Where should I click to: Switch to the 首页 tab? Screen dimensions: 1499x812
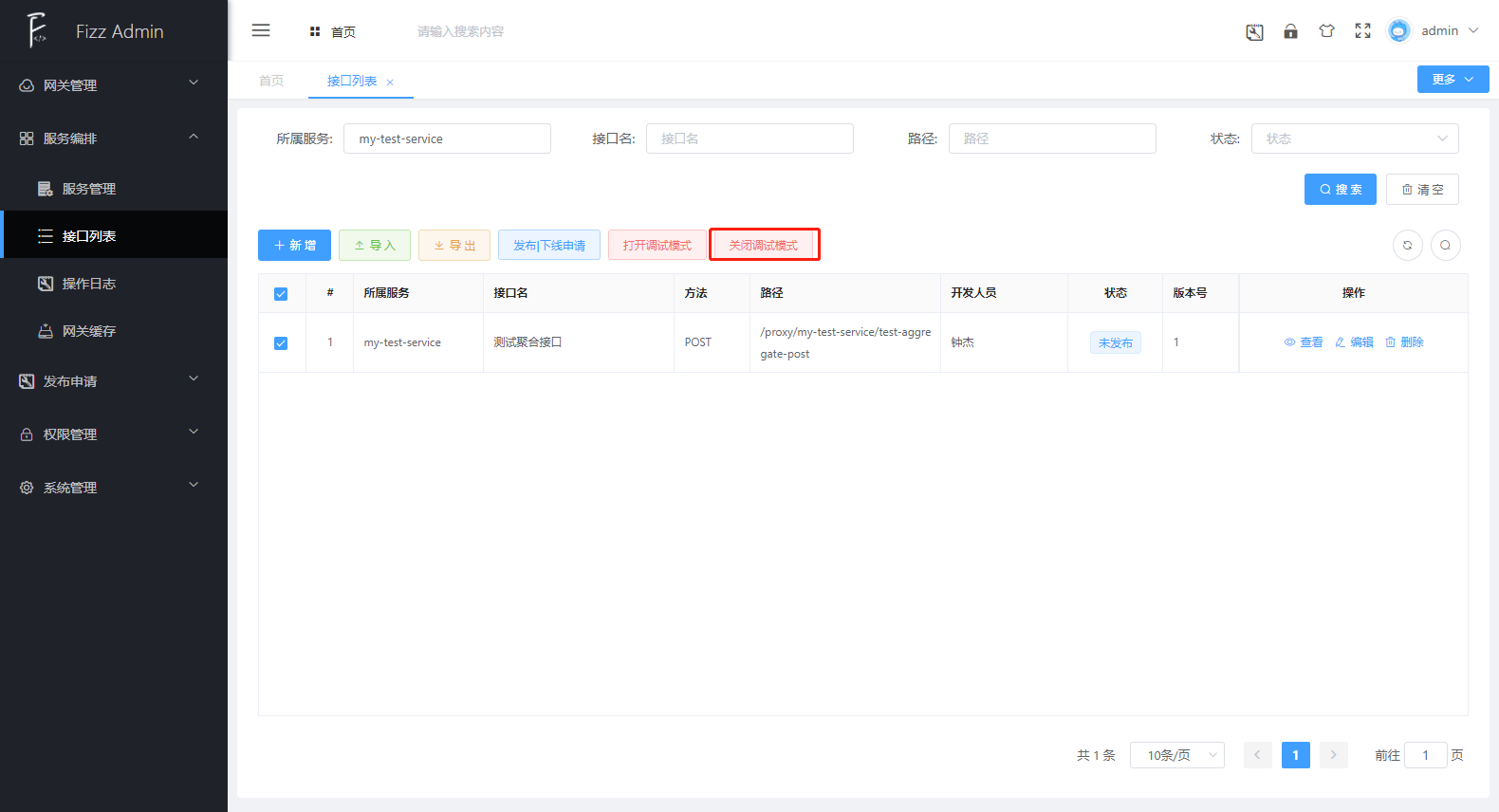tap(271, 81)
